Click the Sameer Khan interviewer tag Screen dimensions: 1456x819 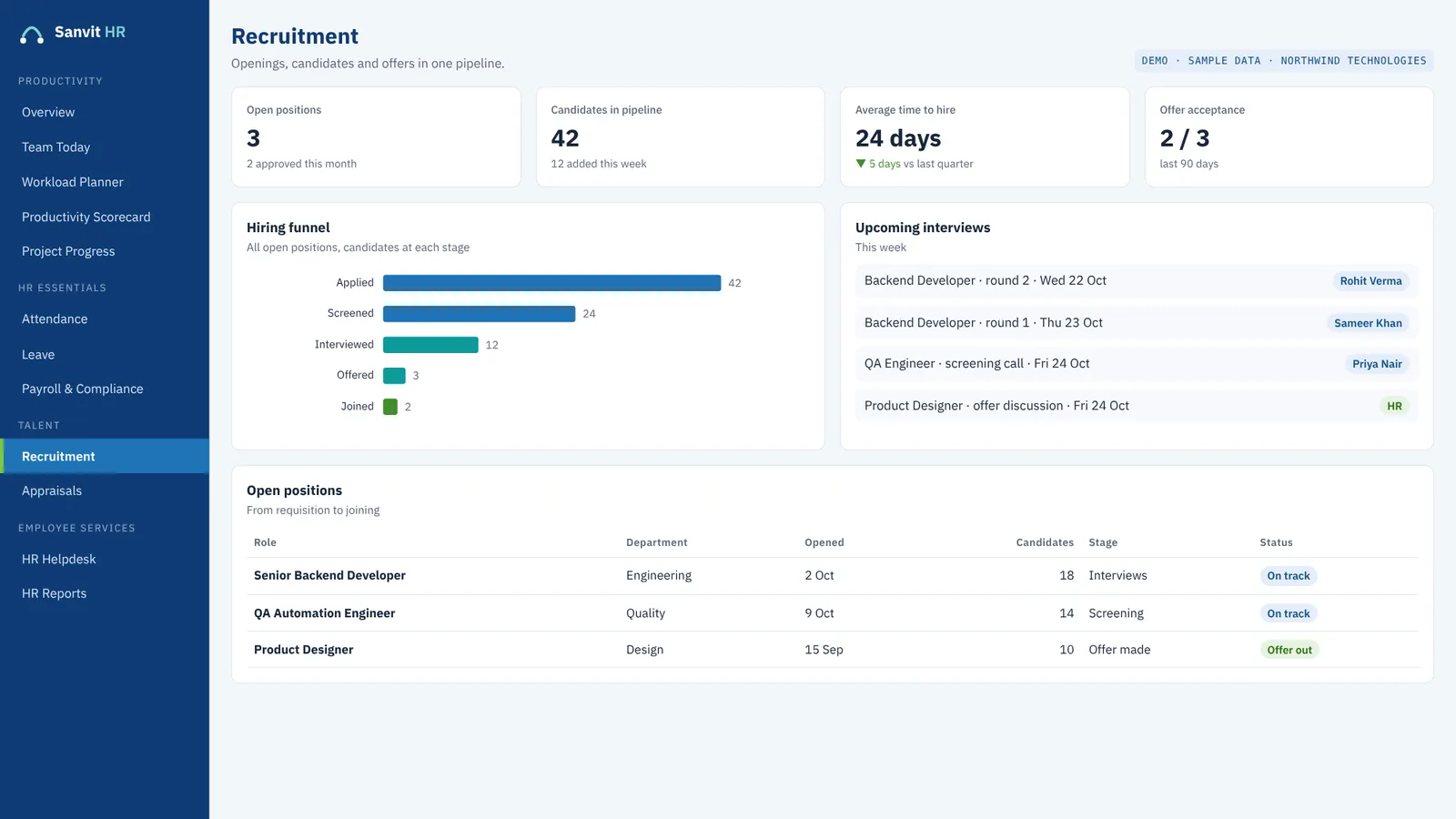pos(1368,323)
